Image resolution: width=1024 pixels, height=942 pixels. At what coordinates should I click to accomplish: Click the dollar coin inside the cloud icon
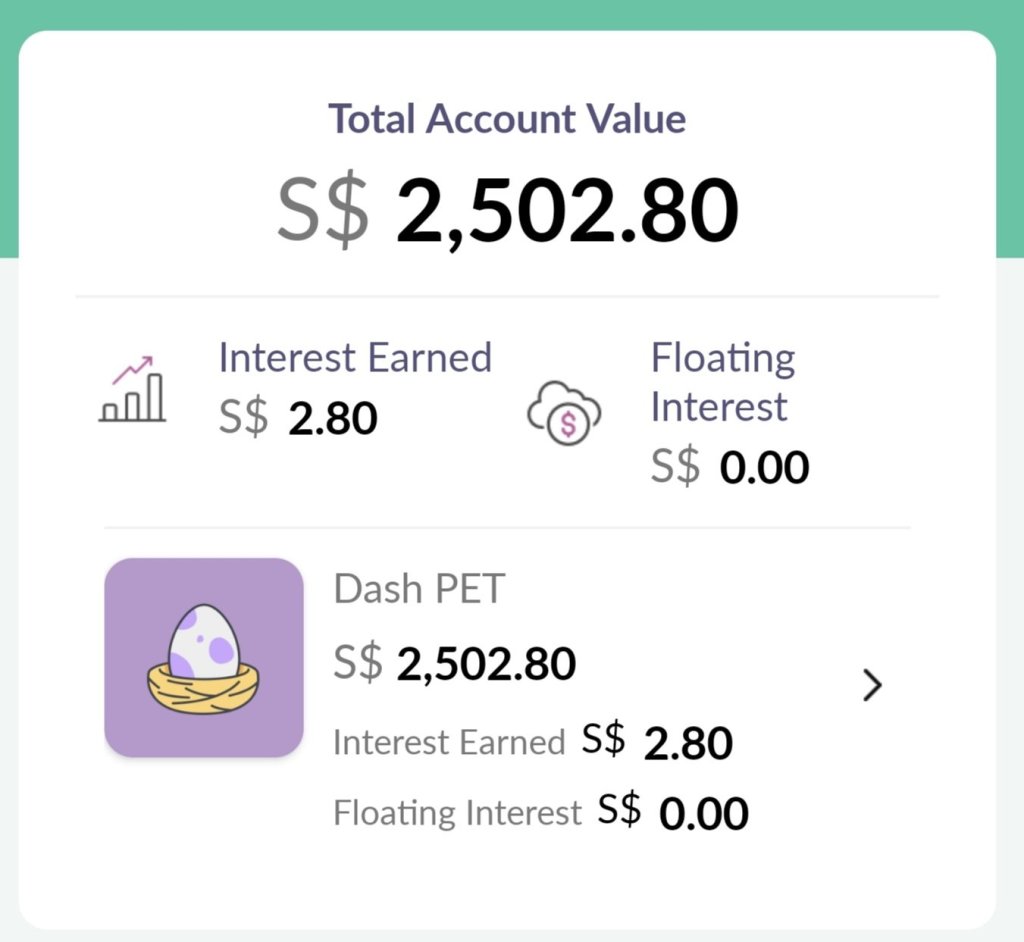click(568, 424)
